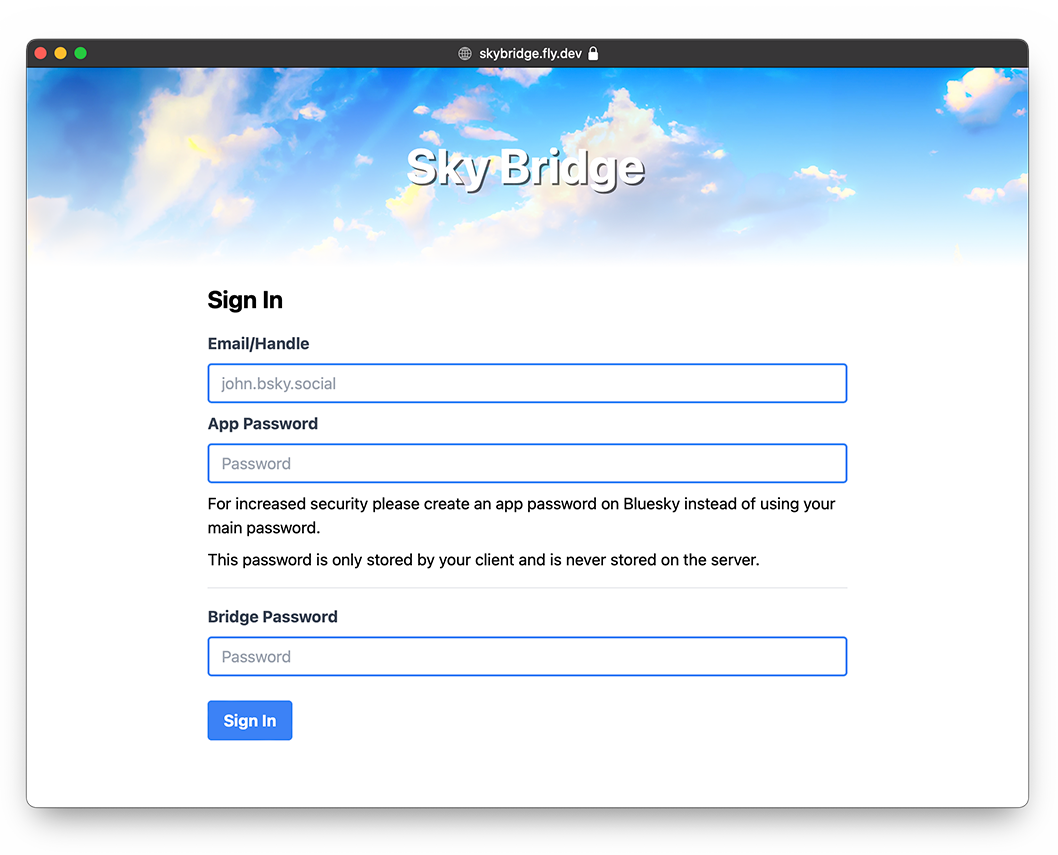Click the Sky Bridge banner title
This screenshot has height=855, width=1058.
(525, 168)
